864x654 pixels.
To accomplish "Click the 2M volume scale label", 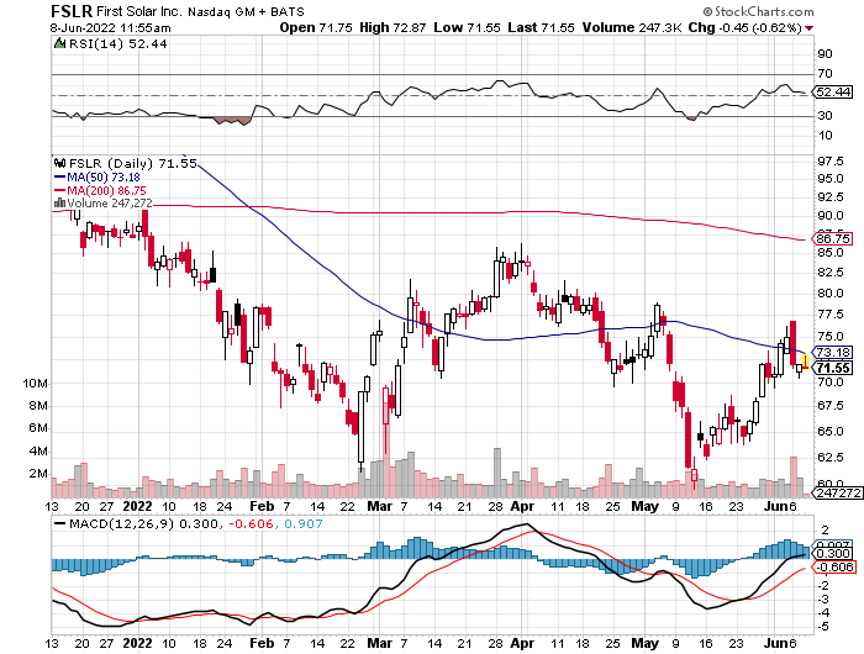I will [x=37, y=473].
